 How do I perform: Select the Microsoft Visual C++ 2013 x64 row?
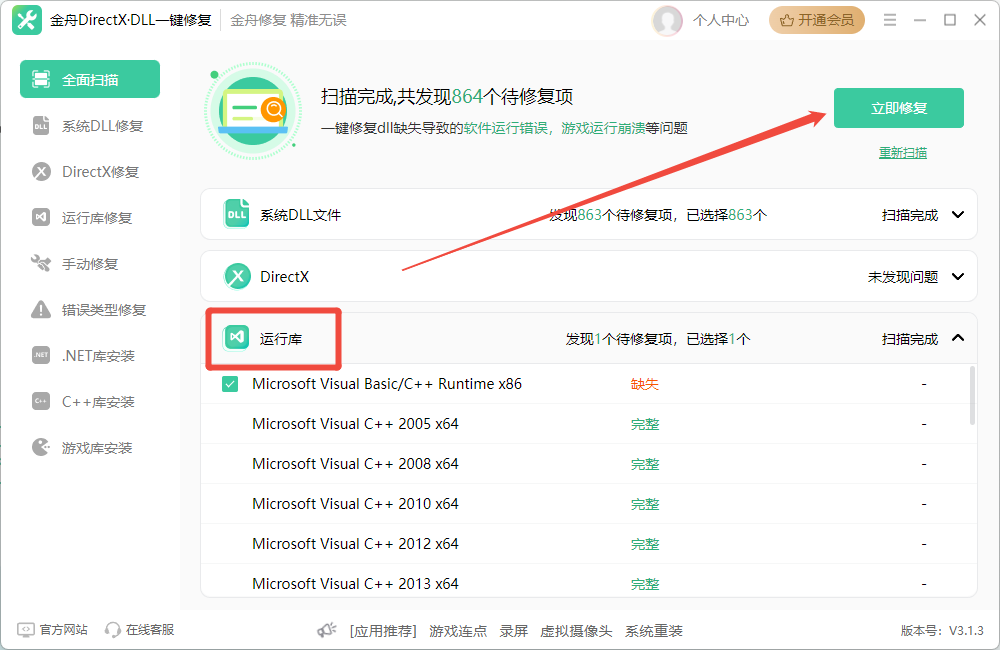[589, 582]
